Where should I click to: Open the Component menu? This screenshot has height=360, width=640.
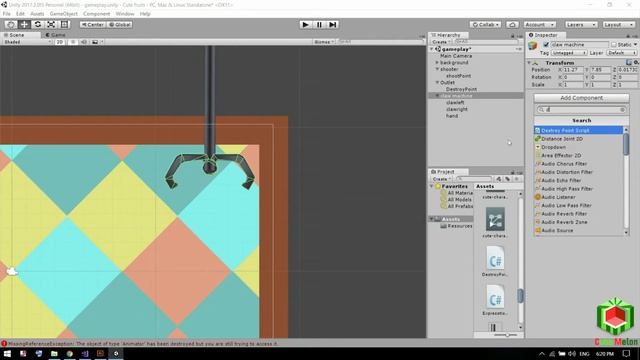pos(97,14)
